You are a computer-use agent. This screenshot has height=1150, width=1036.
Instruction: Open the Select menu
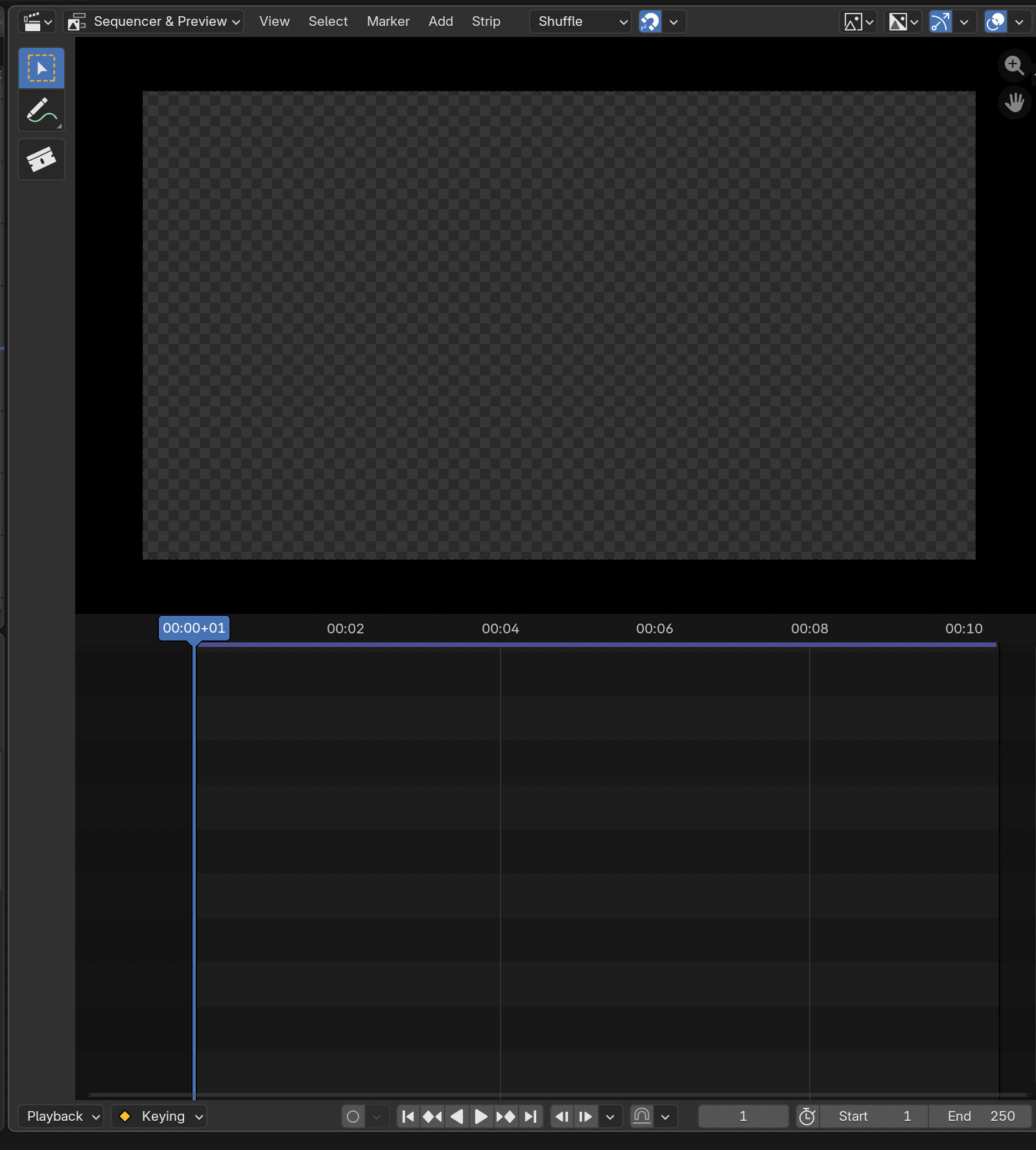[x=328, y=21]
